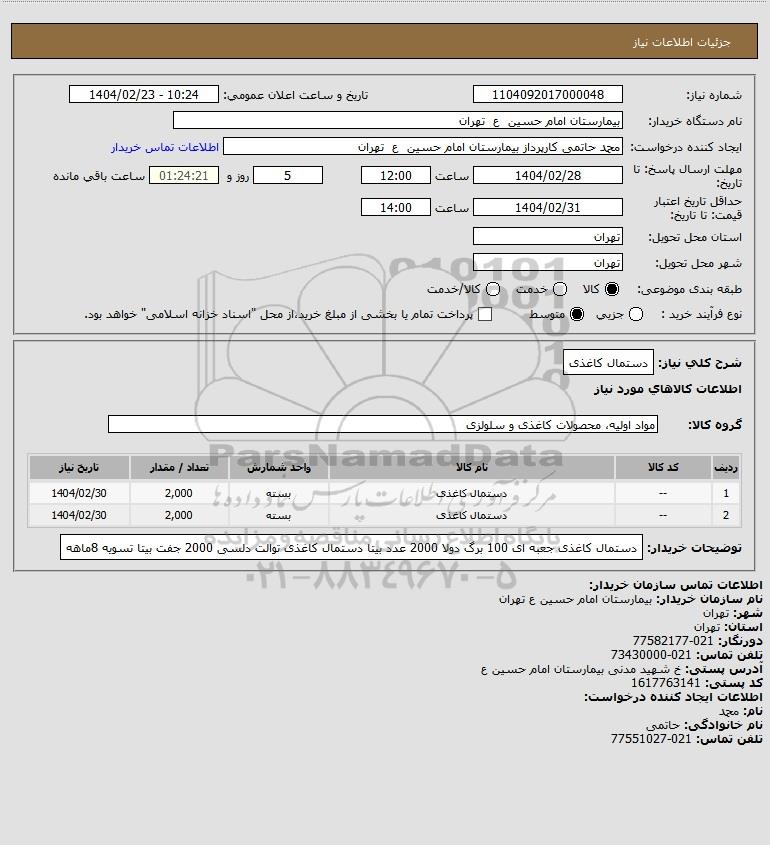Screen dimensions: 770x845
Task: Choose the جزیی purchase type radio
Action: (x=636, y=314)
